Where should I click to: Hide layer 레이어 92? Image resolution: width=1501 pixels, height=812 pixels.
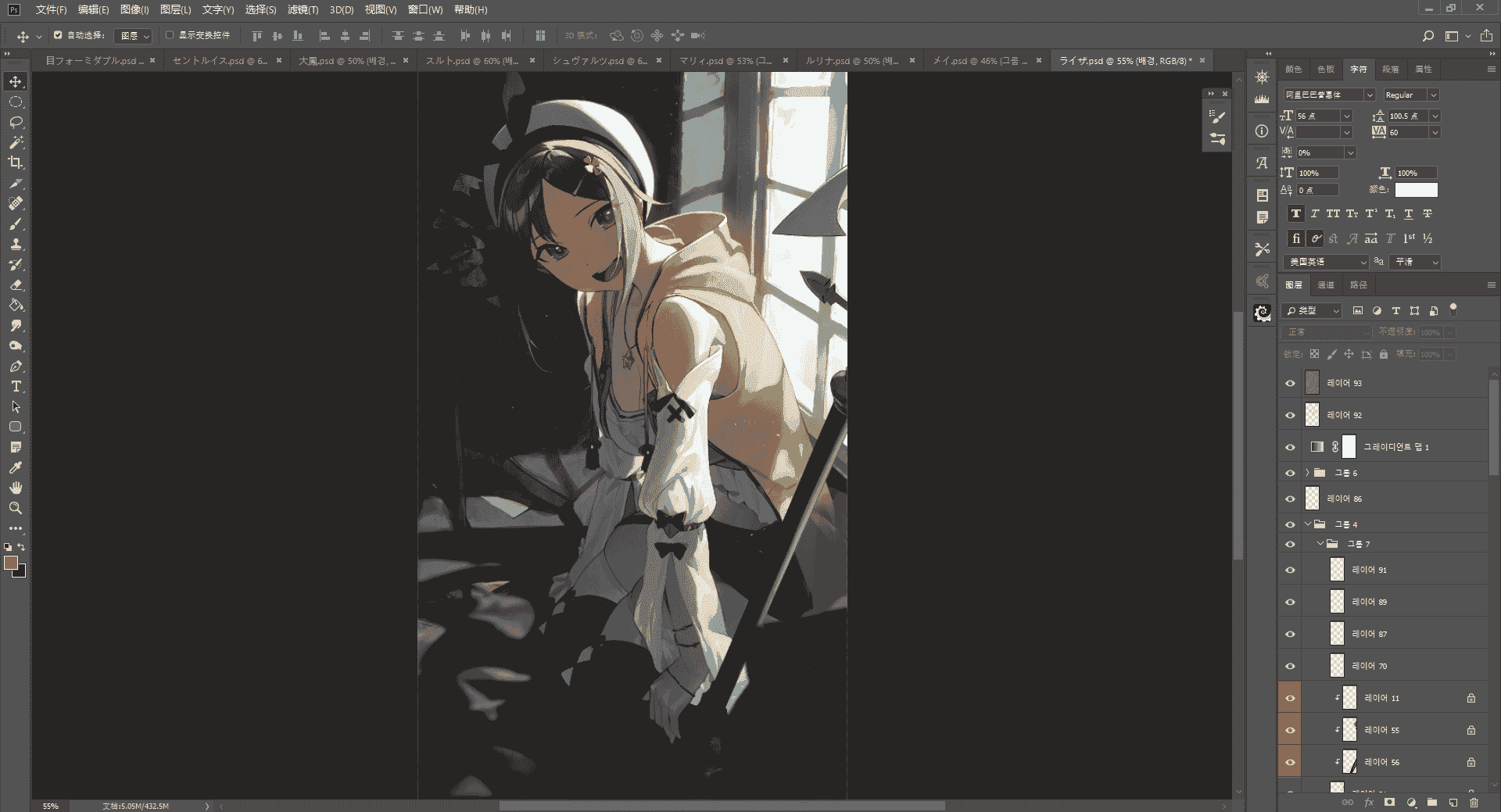(x=1290, y=415)
